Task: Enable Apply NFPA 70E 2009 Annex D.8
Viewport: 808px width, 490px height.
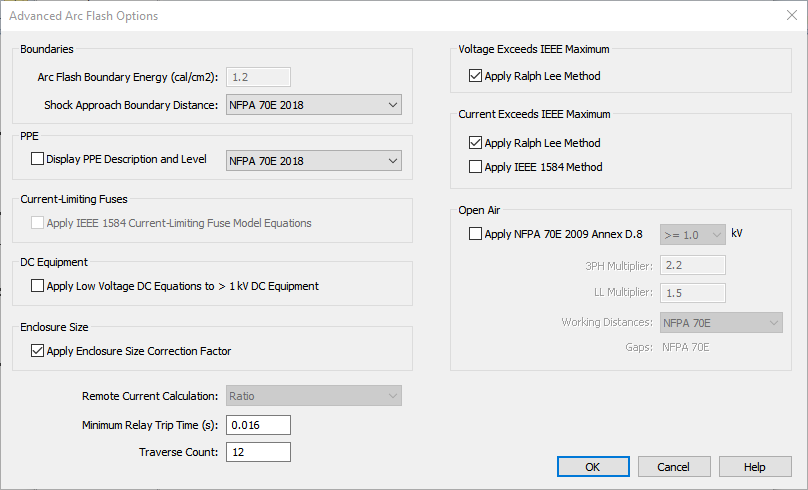Action: pyautogui.click(x=476, y=234)
